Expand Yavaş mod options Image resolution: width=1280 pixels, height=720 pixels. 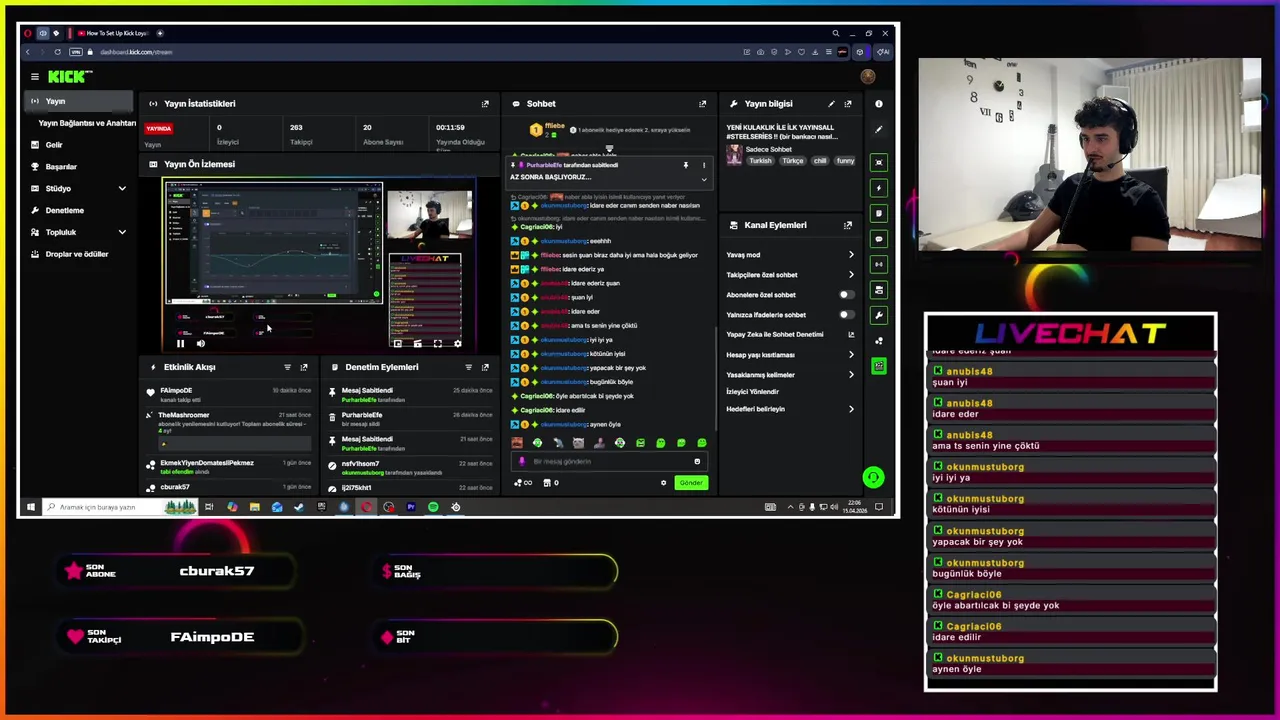coord(851,255)
